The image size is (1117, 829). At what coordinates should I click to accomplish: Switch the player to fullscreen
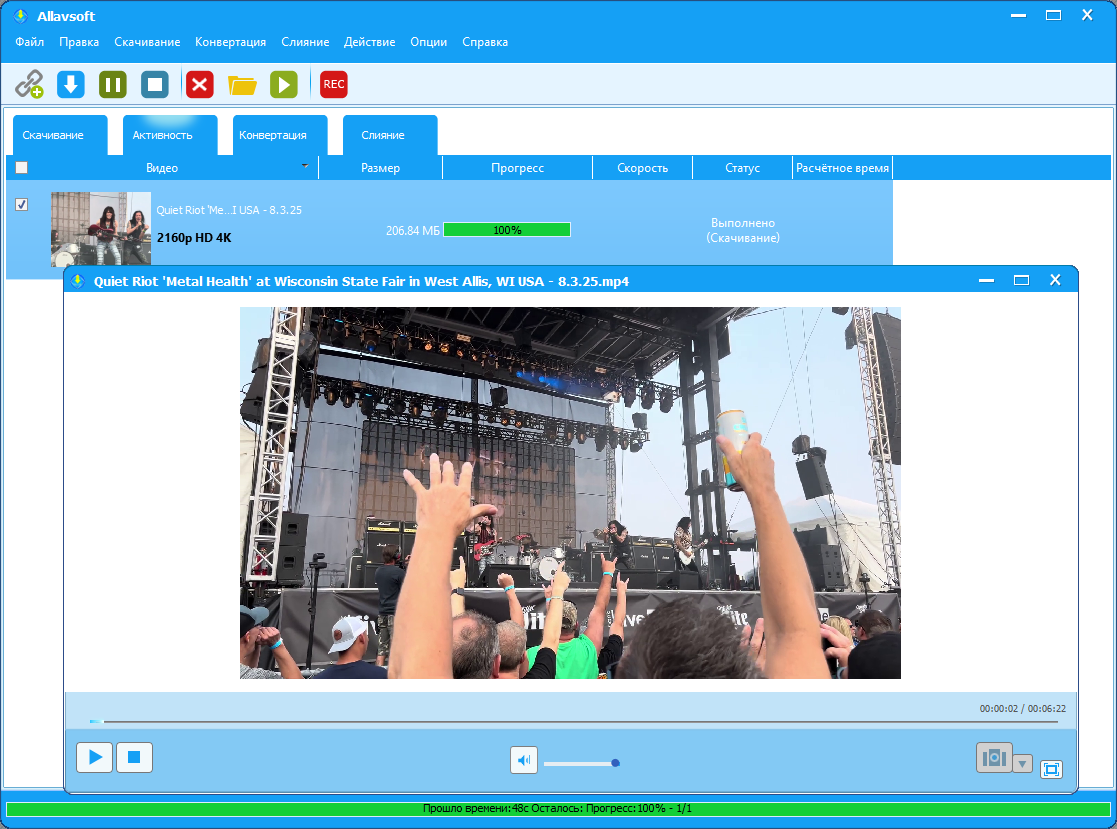[x=1051, y=769]
